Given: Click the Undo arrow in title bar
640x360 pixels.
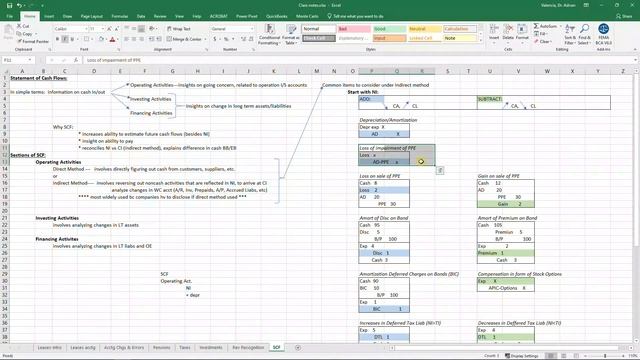Looking at the screenshot, I should (x=19, y=5).
